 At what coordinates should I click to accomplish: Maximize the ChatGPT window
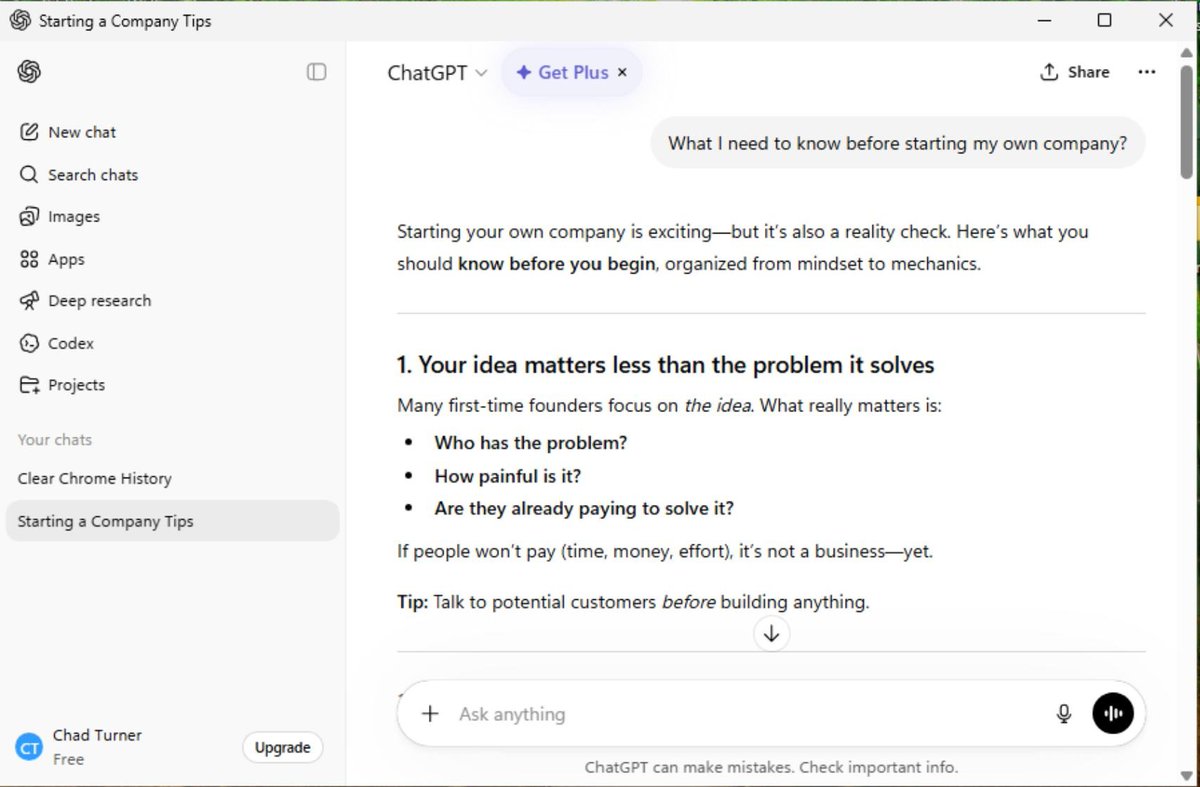1104,20
